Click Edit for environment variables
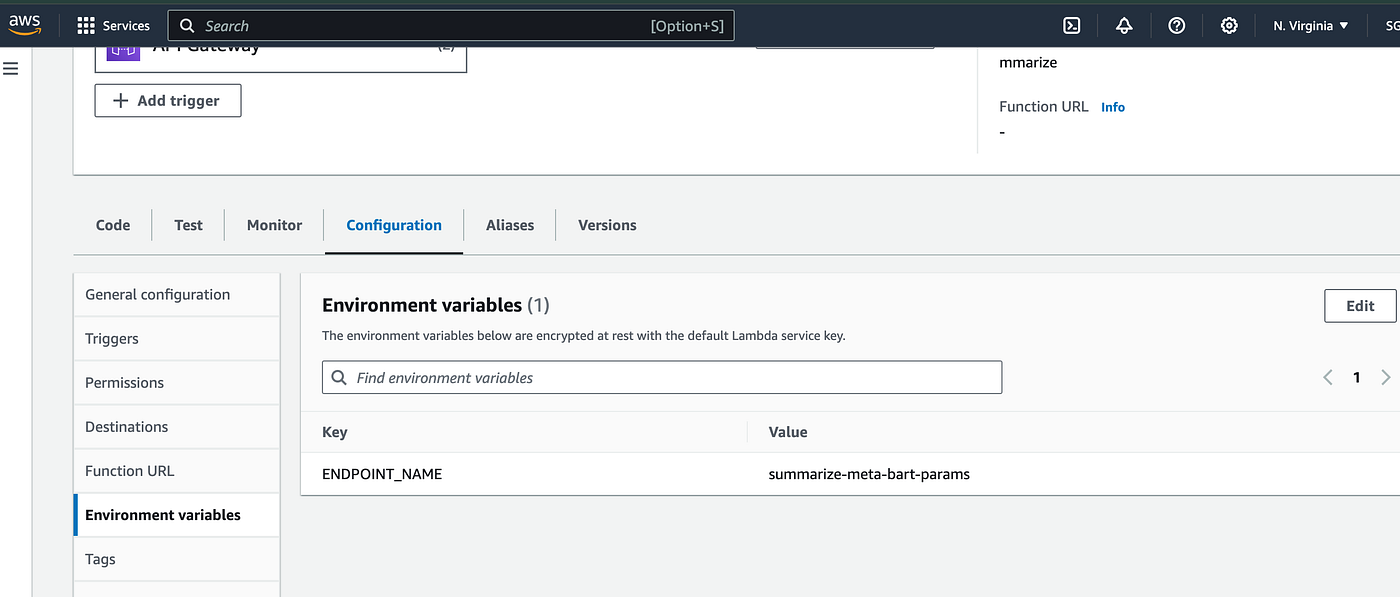This screenshot has width=1400, height=597. 1359,306
